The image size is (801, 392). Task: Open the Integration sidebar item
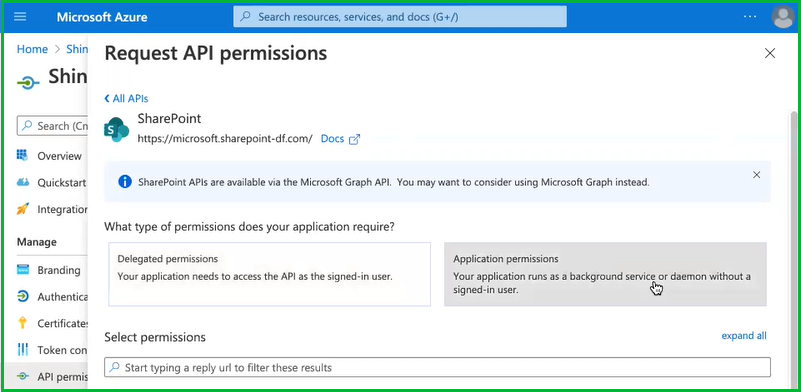pos(62,210)
